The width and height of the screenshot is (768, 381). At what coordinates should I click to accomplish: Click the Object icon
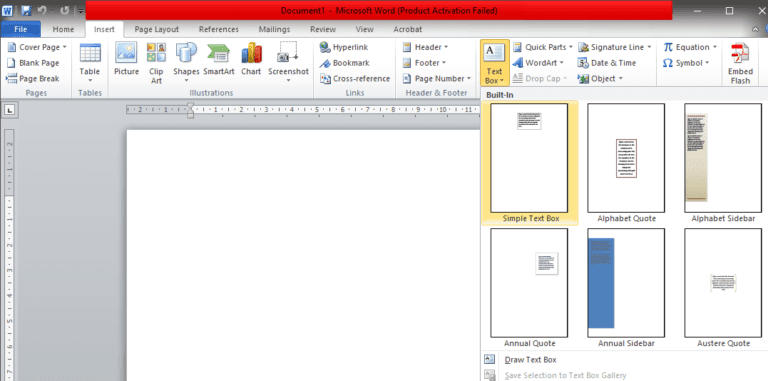tap(583, 78)
